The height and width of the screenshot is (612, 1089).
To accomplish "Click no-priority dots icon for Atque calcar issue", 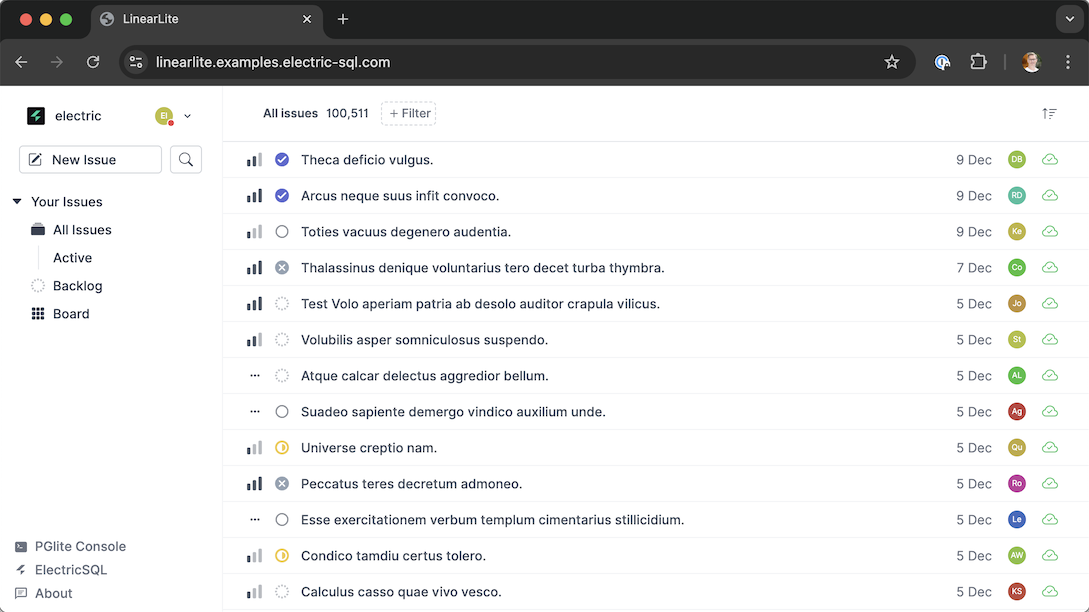I will point(254,376).
